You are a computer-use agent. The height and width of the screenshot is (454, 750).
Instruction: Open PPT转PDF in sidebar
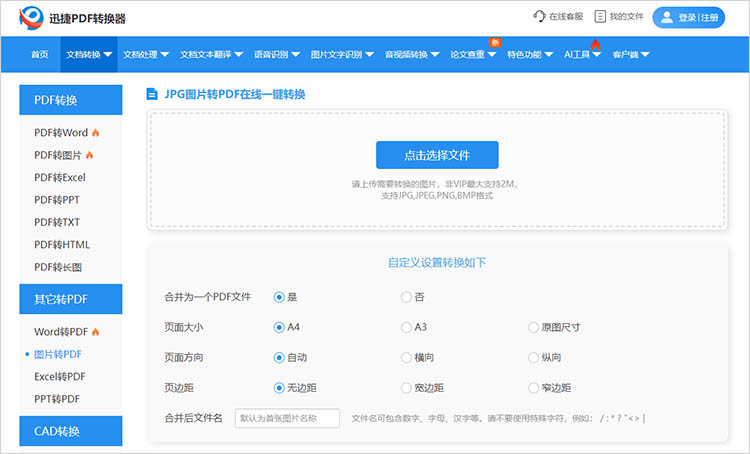coord(57,399)
